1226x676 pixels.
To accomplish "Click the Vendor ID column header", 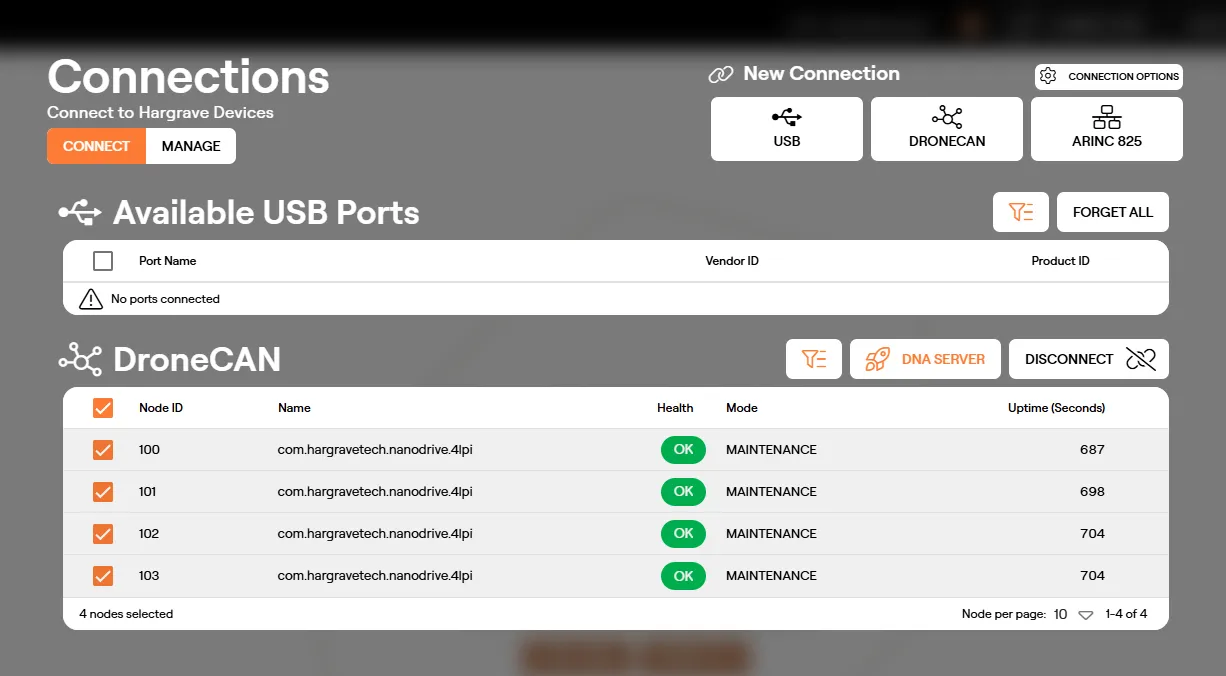I will pos(732,261).
